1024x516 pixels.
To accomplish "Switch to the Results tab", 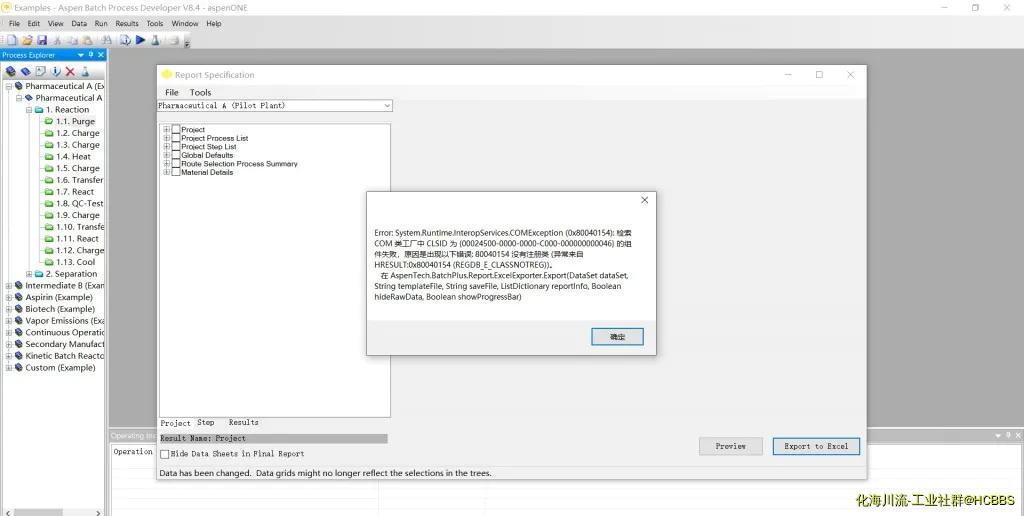I will [244, 423].
